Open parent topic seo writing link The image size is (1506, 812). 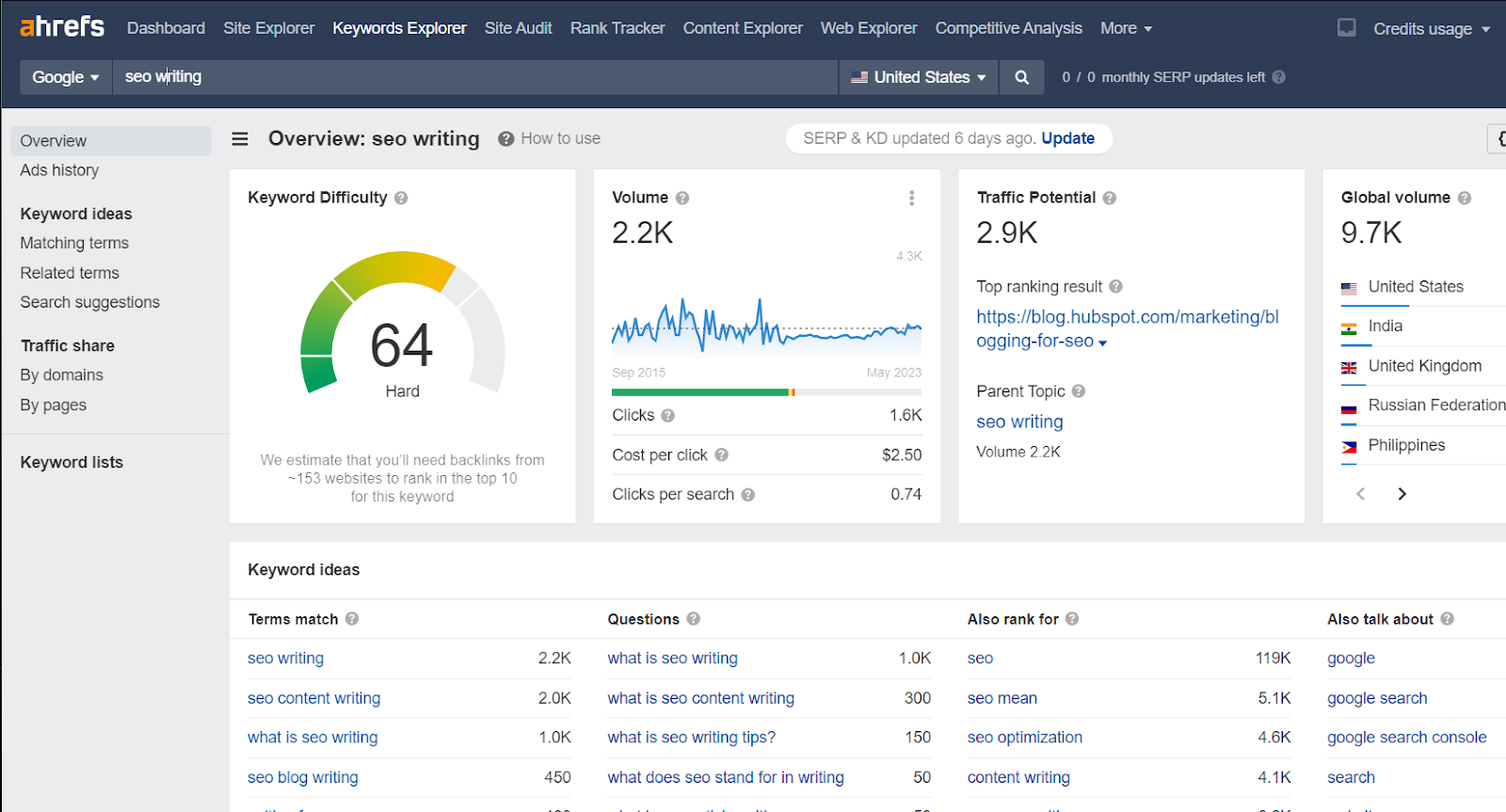[x=1019, y=422]
